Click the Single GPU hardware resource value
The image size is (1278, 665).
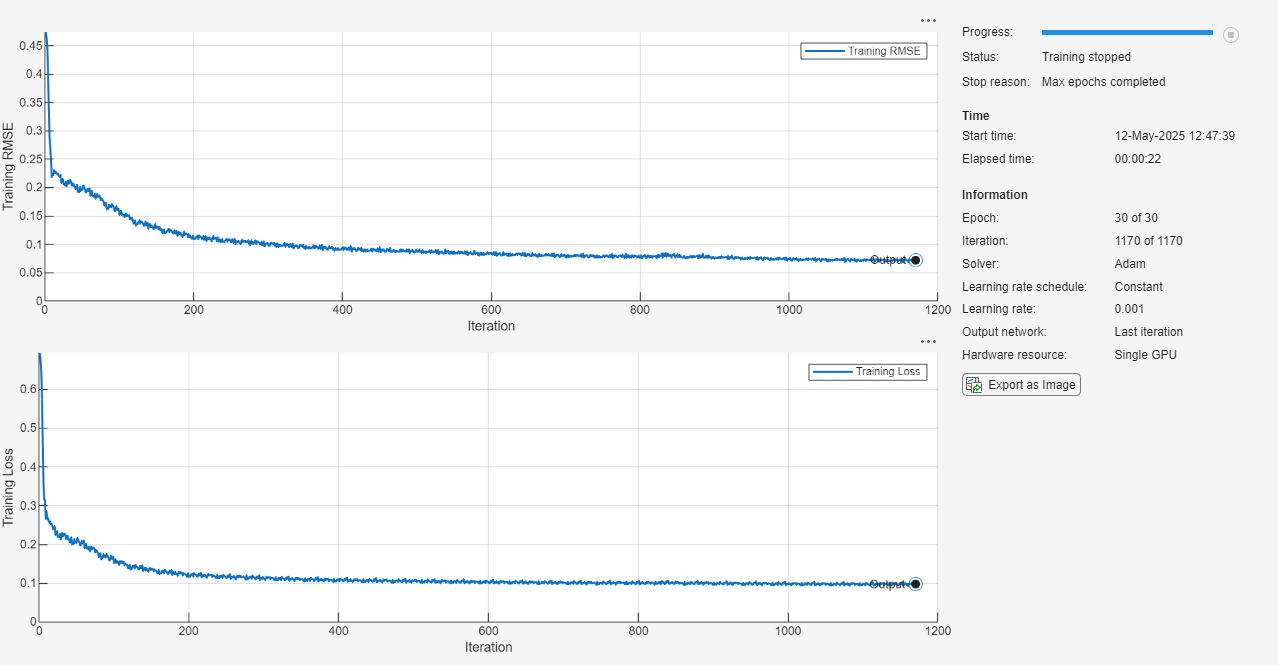(x=1145, y=355)
